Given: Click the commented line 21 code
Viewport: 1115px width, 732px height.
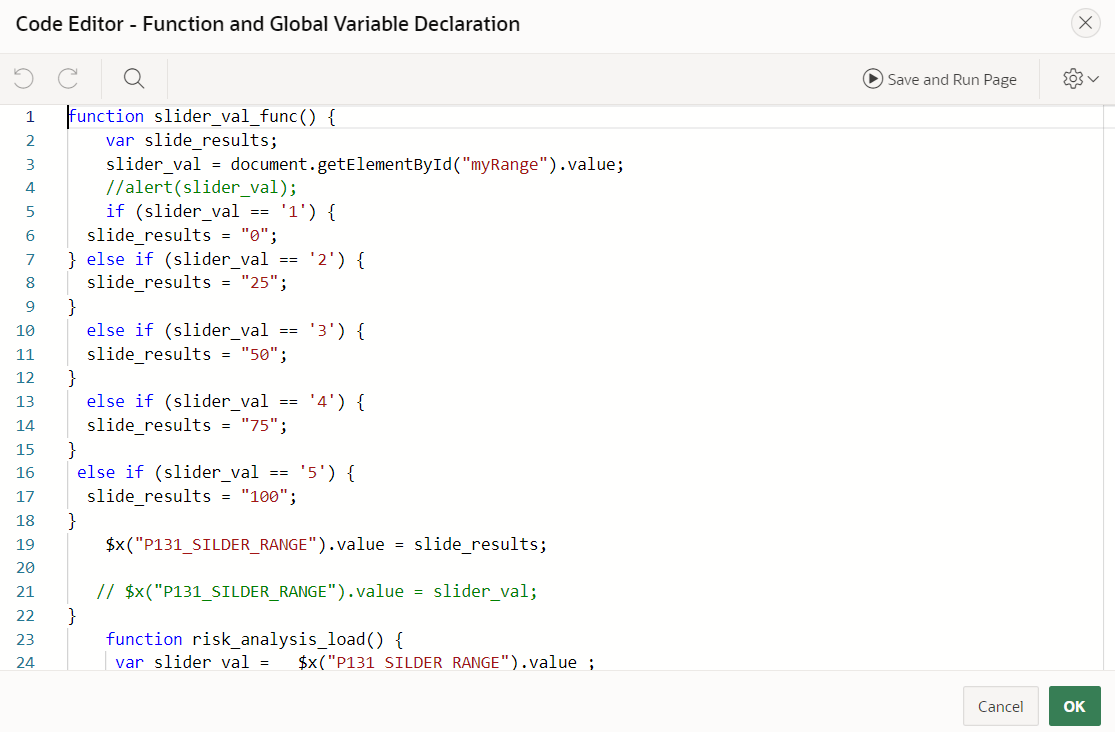Looking at the screenshot, I should coord(316,592).
